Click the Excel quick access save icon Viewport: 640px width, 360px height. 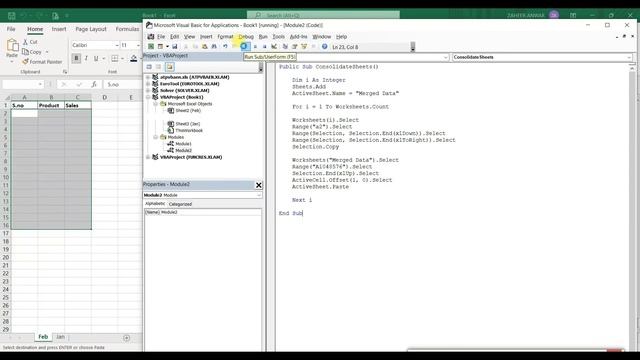click(x=12, y=16)
